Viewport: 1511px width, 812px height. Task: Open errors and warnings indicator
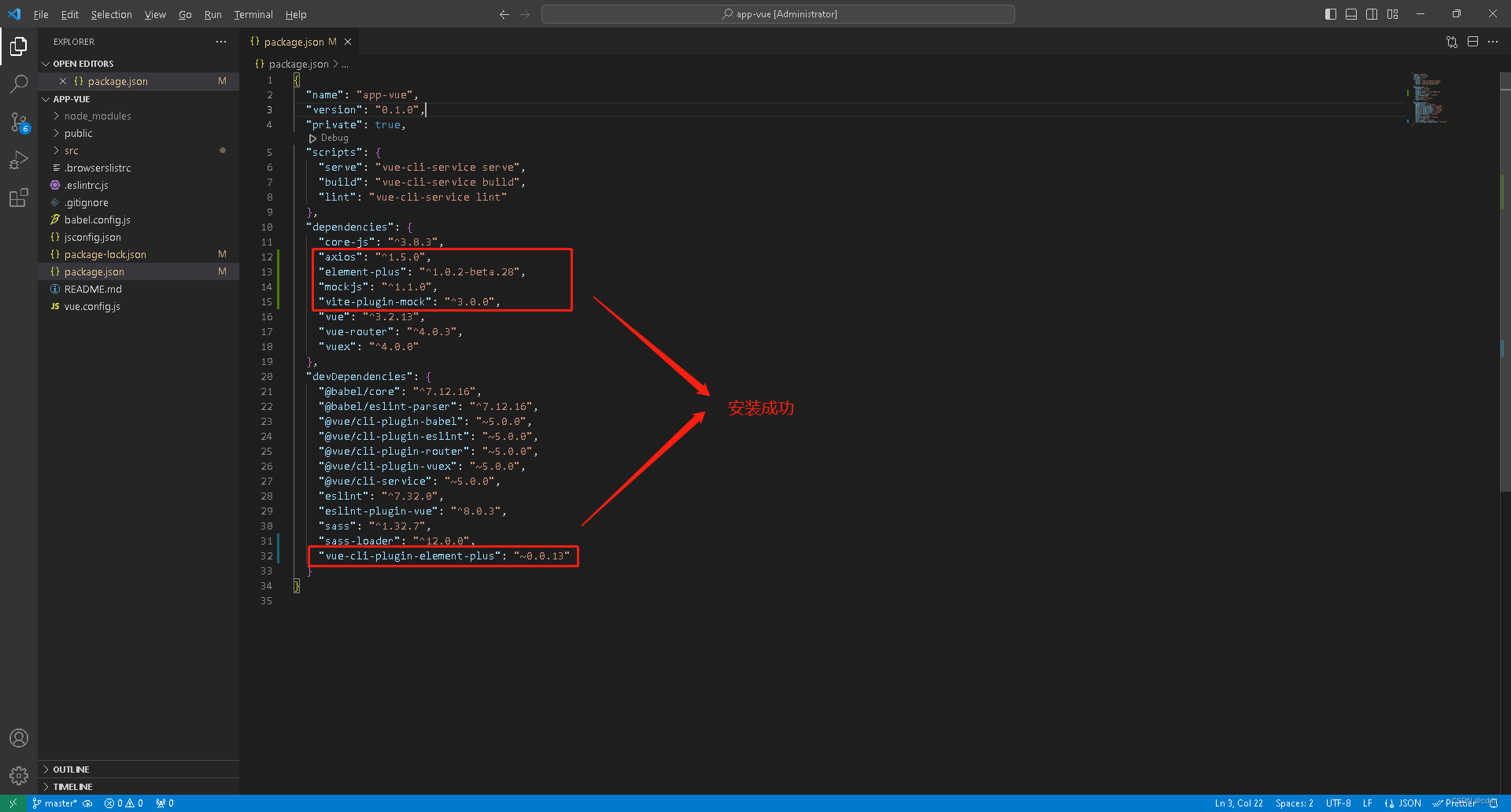click(124, 803)
